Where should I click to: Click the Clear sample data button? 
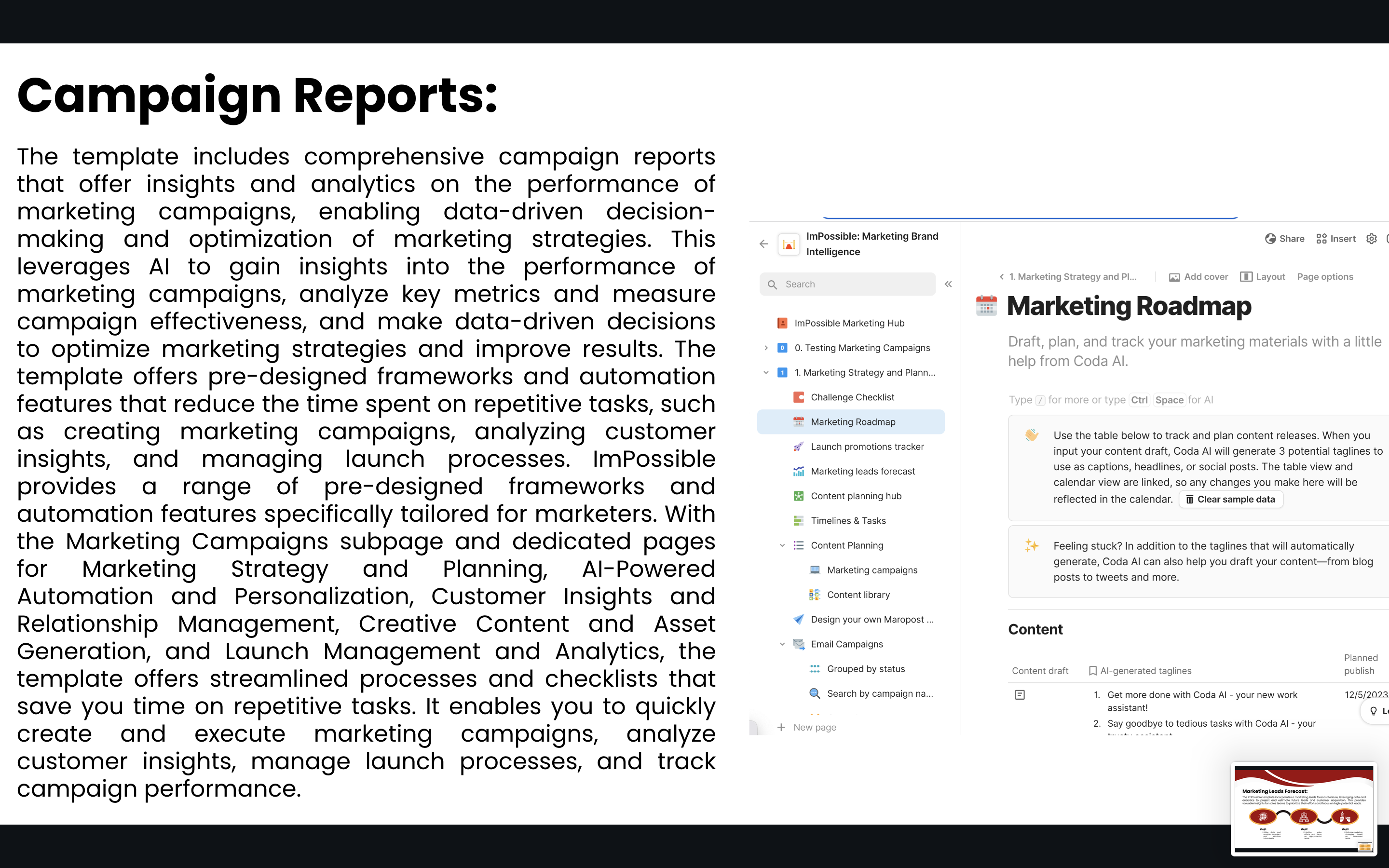(x=1231, y=500)
